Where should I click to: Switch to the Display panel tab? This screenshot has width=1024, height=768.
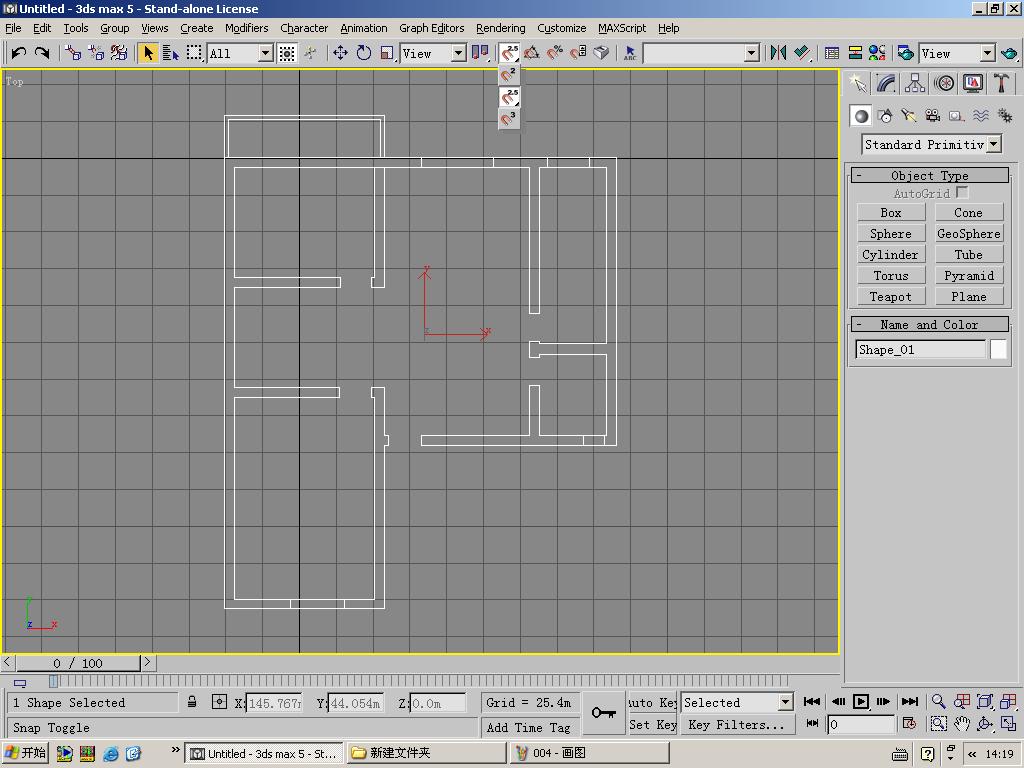coord(972,83)
